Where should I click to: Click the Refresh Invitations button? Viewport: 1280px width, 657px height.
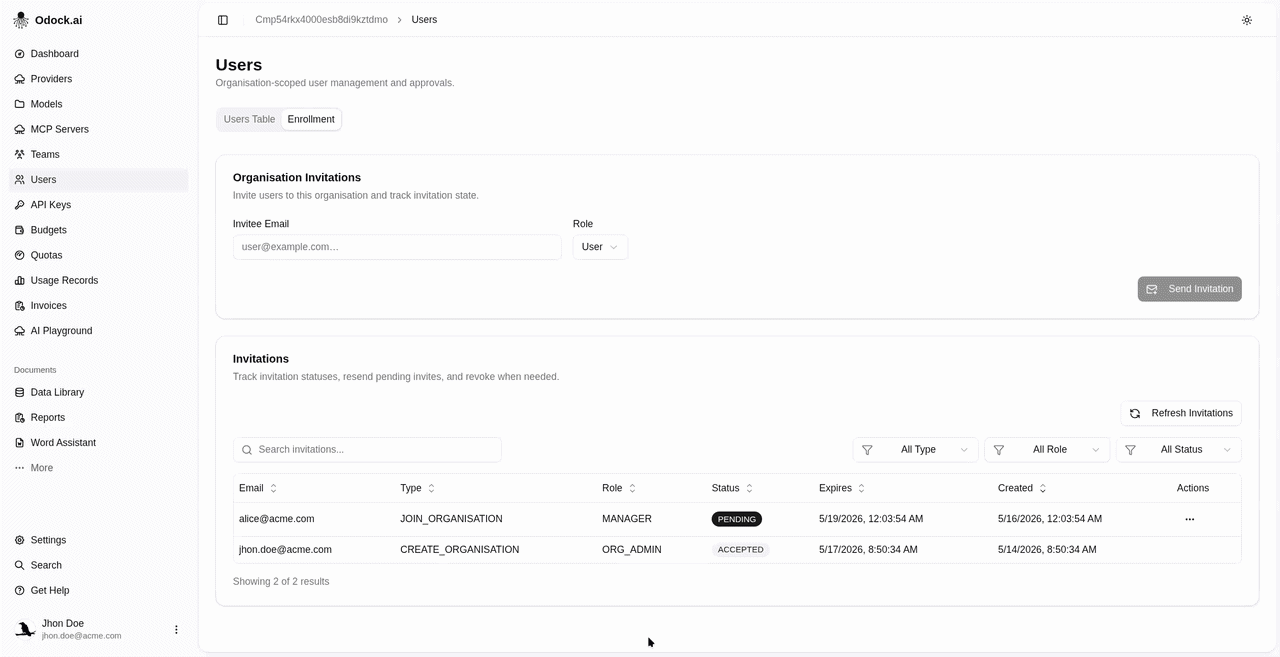pyautogui.click(x=1181, y=413)
